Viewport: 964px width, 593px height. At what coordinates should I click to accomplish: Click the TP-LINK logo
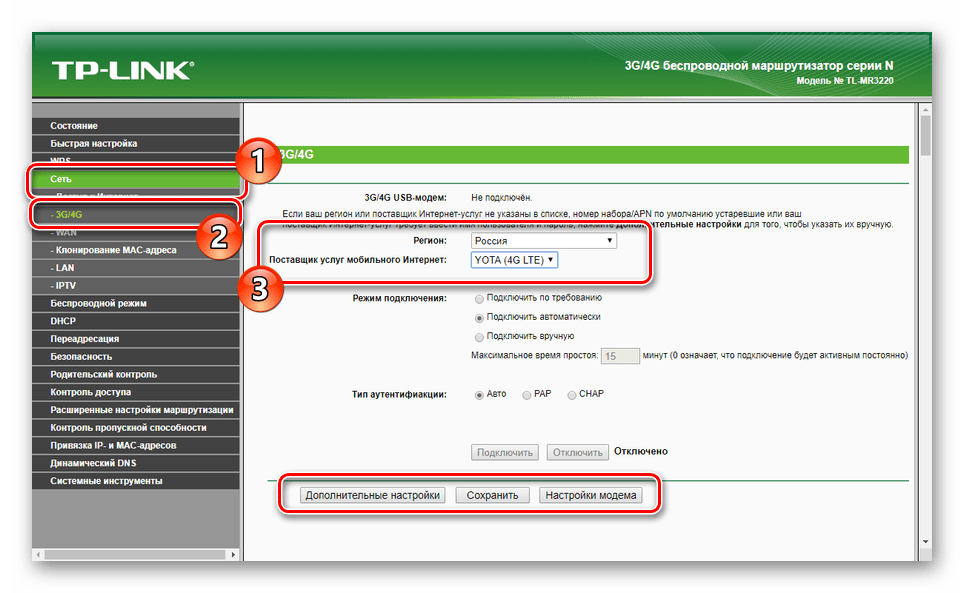click(x=122, y=71)
